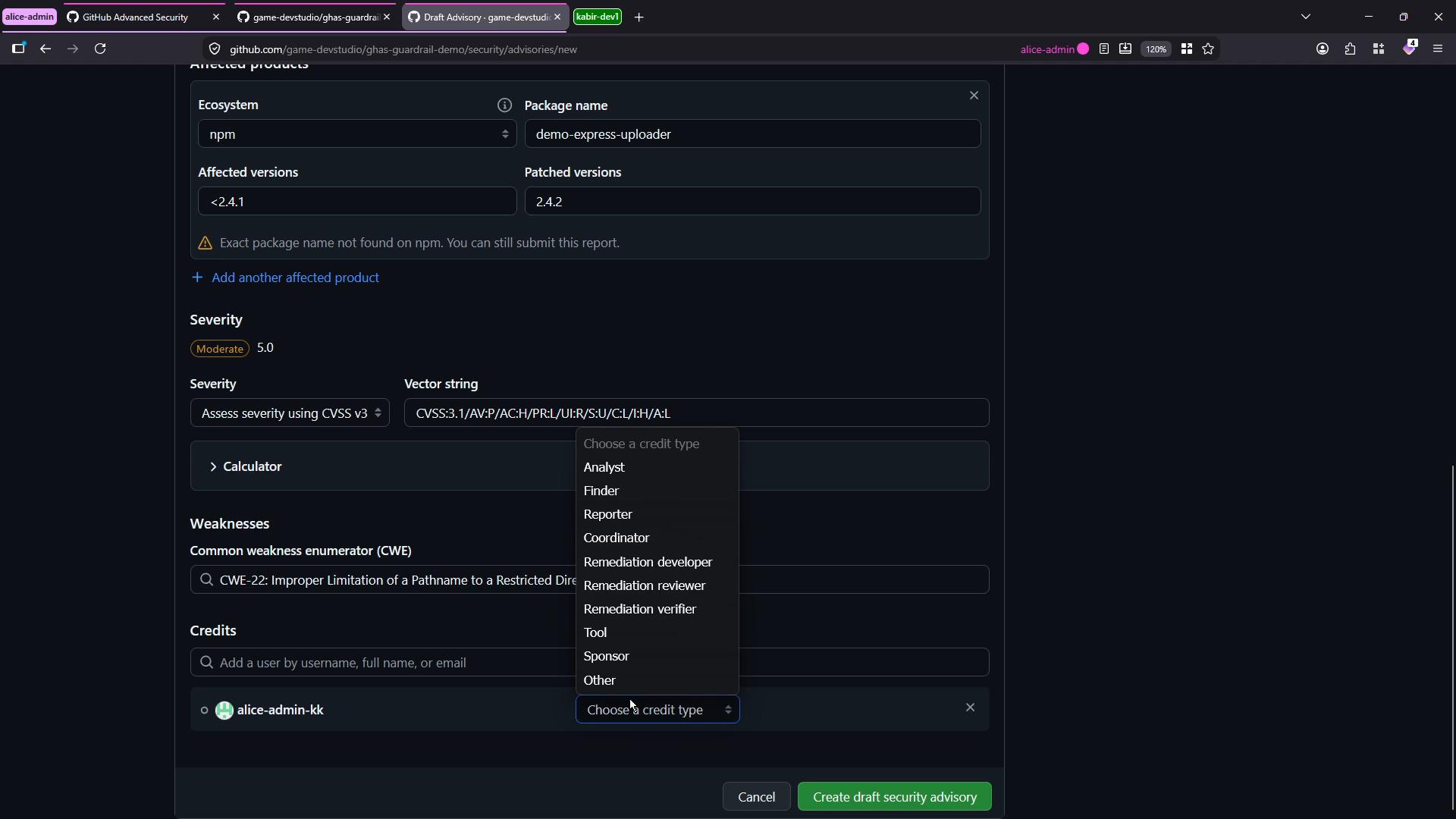
Task: Click the purple extension icon with badge
Action: point(1410,48)
